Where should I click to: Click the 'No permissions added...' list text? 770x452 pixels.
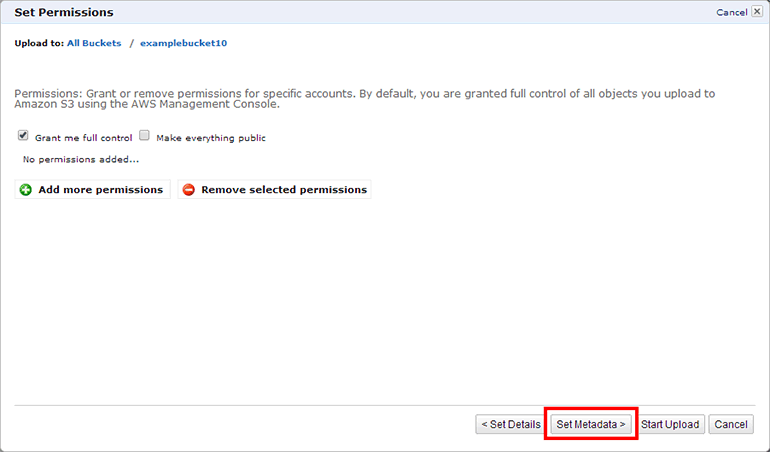point(80,159)
